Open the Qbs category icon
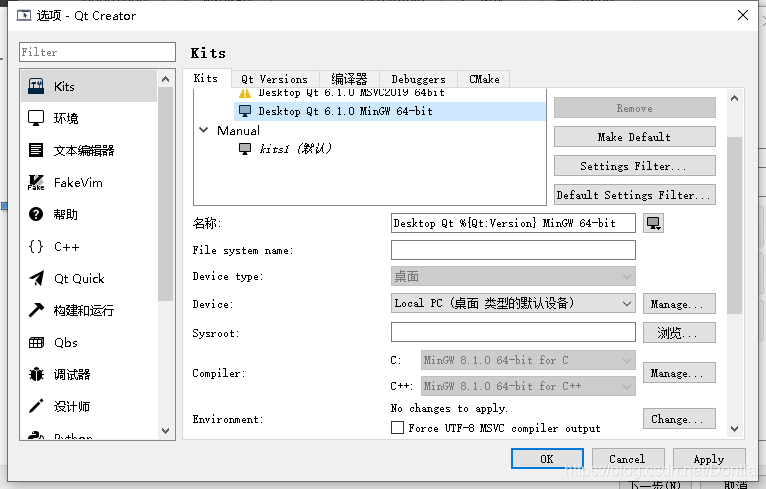The height and width of the screenshot is (489, 766). (x=36, y=342)
